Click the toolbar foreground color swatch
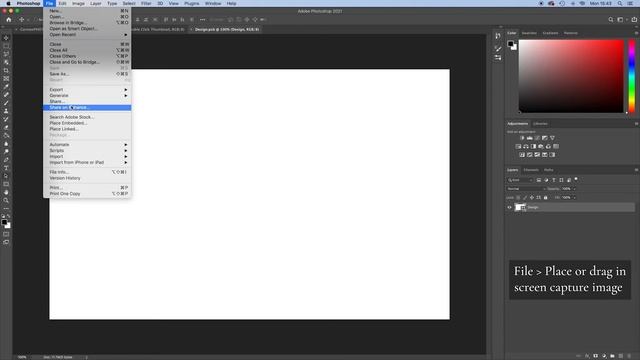This screenshot has width=640, height=360. point(4,222)
